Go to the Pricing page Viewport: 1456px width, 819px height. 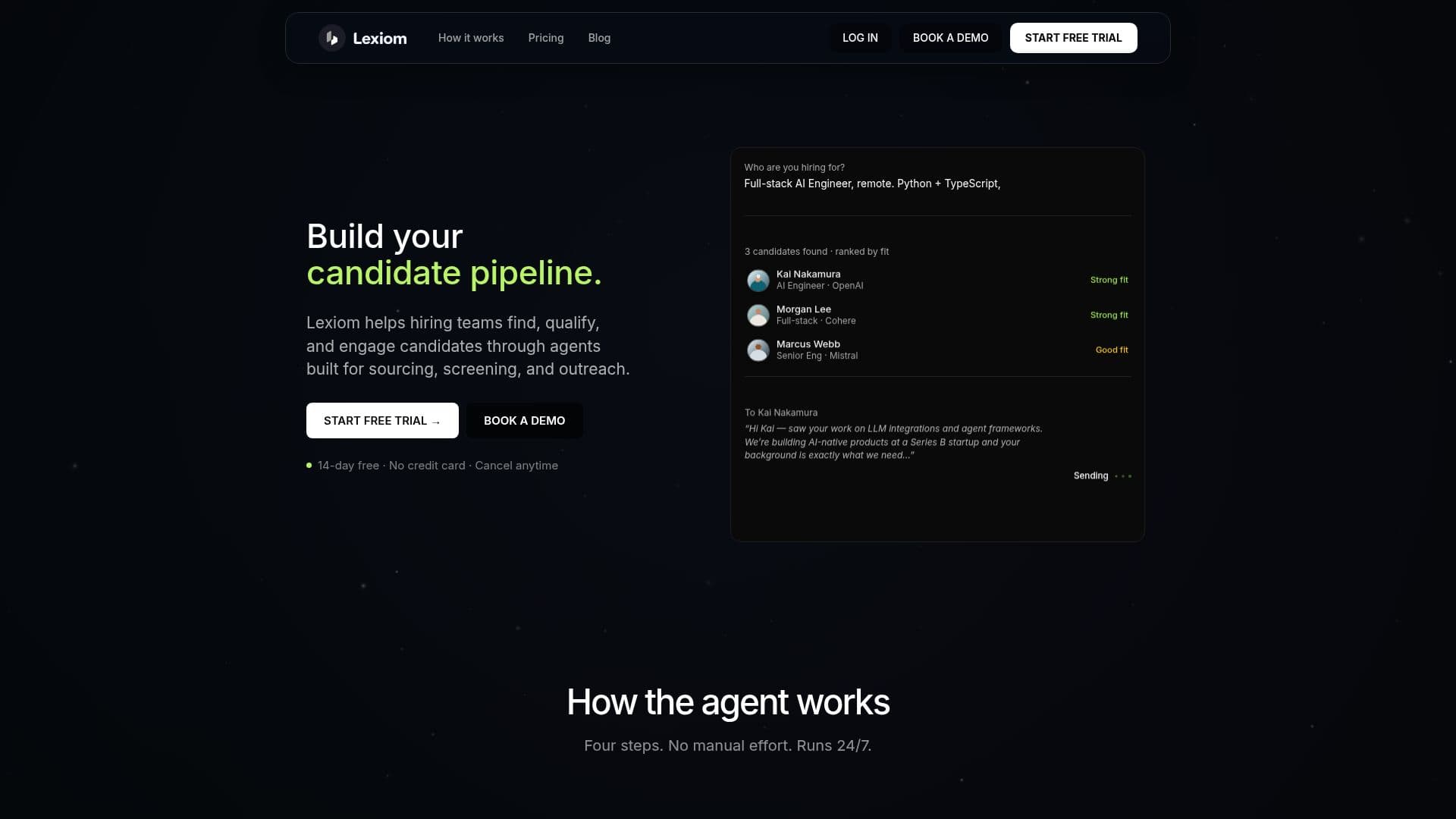(546, 38)
